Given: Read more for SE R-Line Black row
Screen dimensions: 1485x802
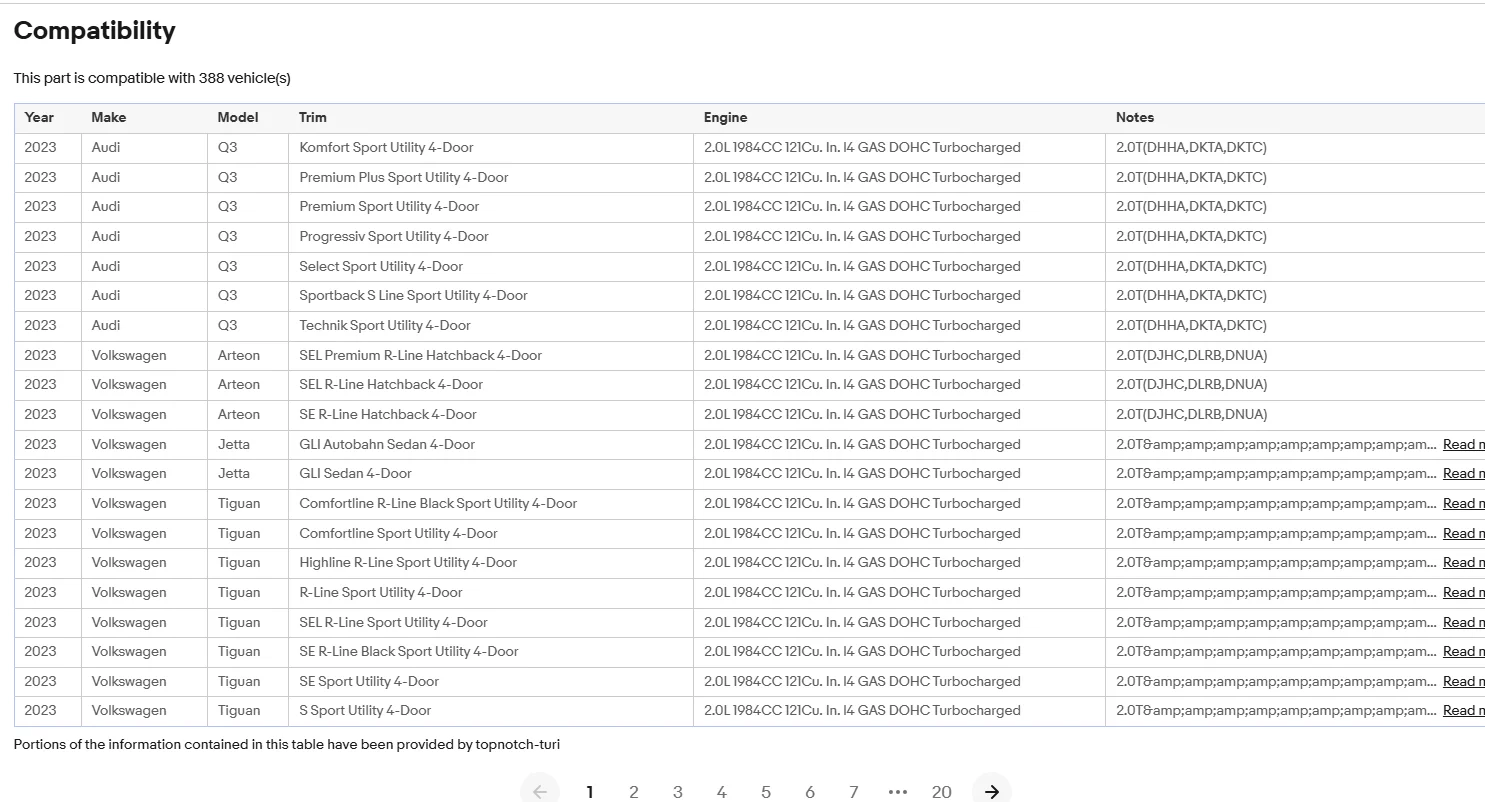Looking at the screenshot, I should 1464,651.
